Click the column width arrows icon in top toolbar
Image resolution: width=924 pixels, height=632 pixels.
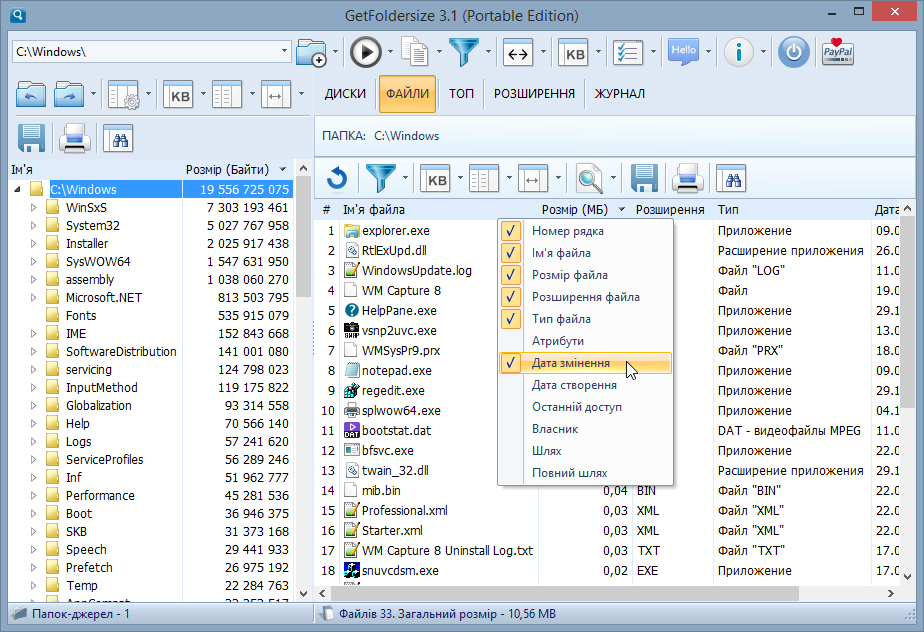(518, 52)
